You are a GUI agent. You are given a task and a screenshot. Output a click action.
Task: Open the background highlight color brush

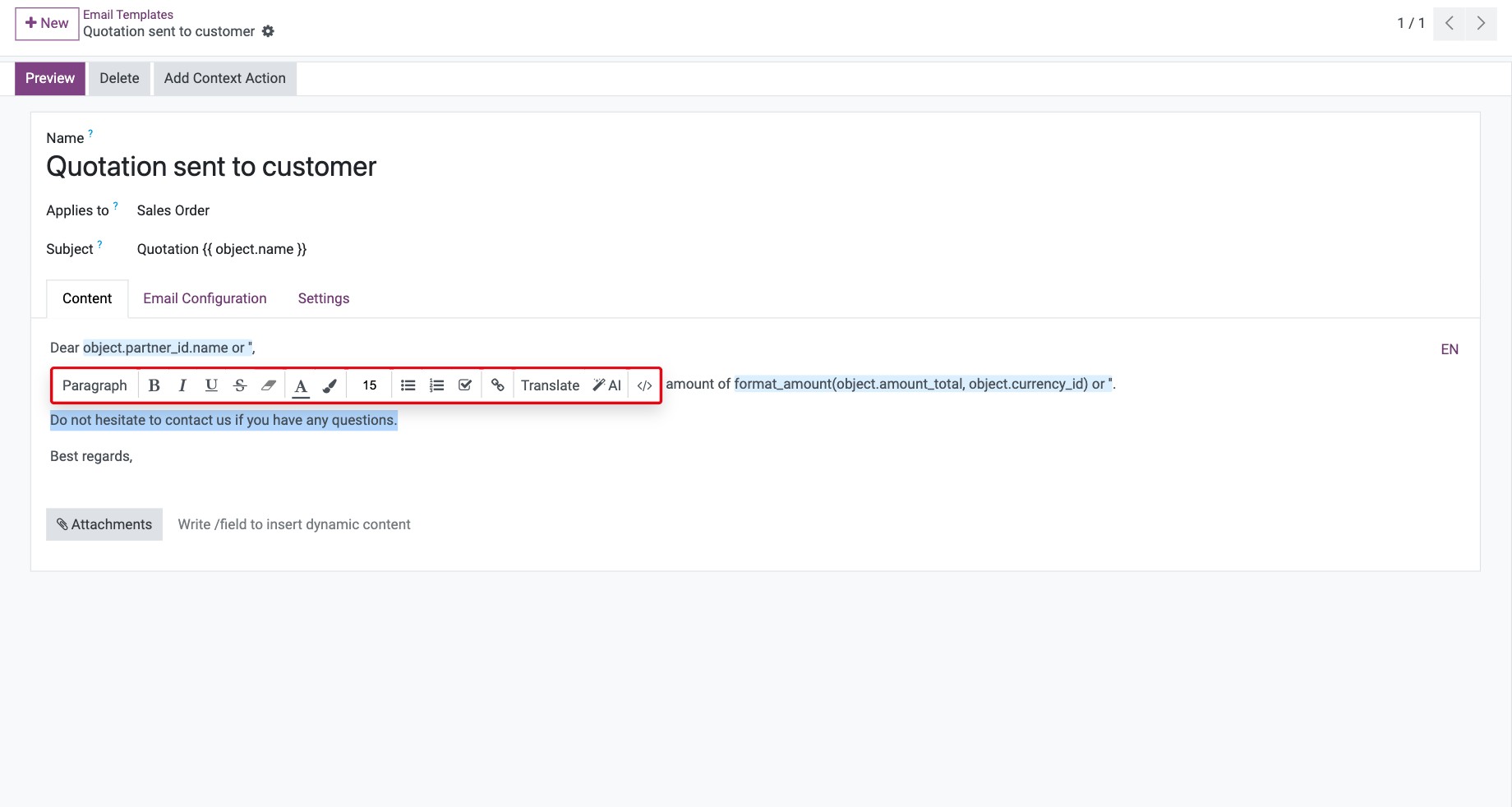(x=330, y=385)
